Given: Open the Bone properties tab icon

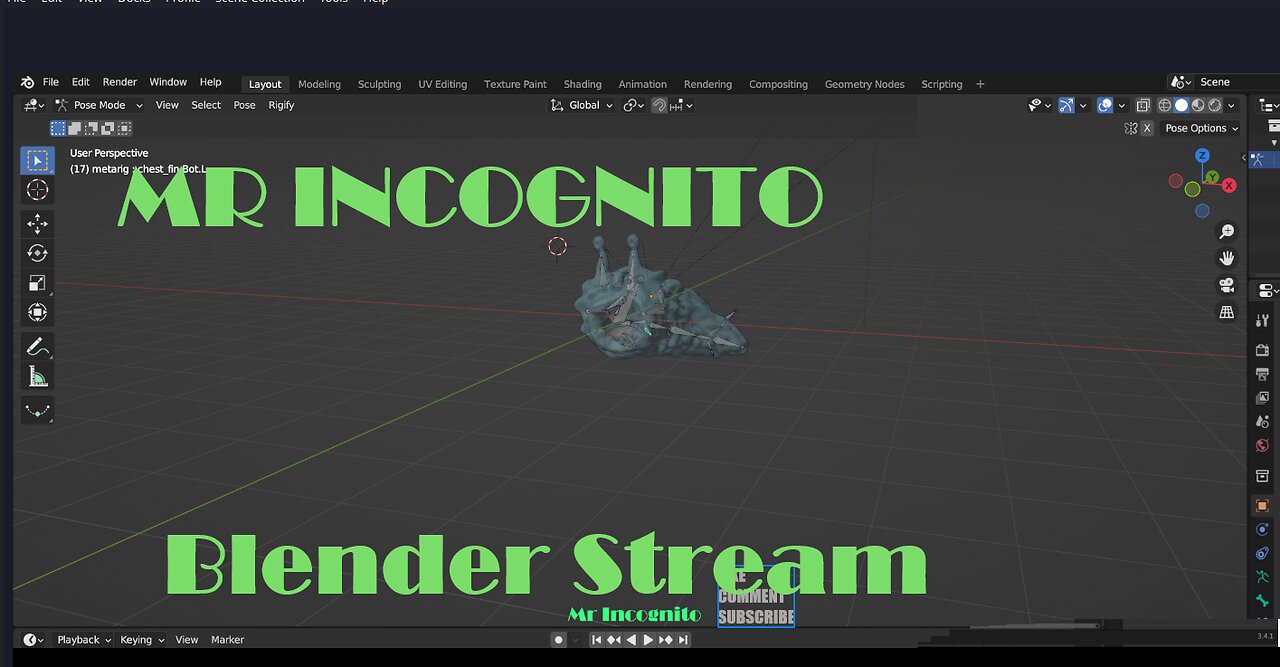Looking at the screenshot, I should tap(1262, 601).
